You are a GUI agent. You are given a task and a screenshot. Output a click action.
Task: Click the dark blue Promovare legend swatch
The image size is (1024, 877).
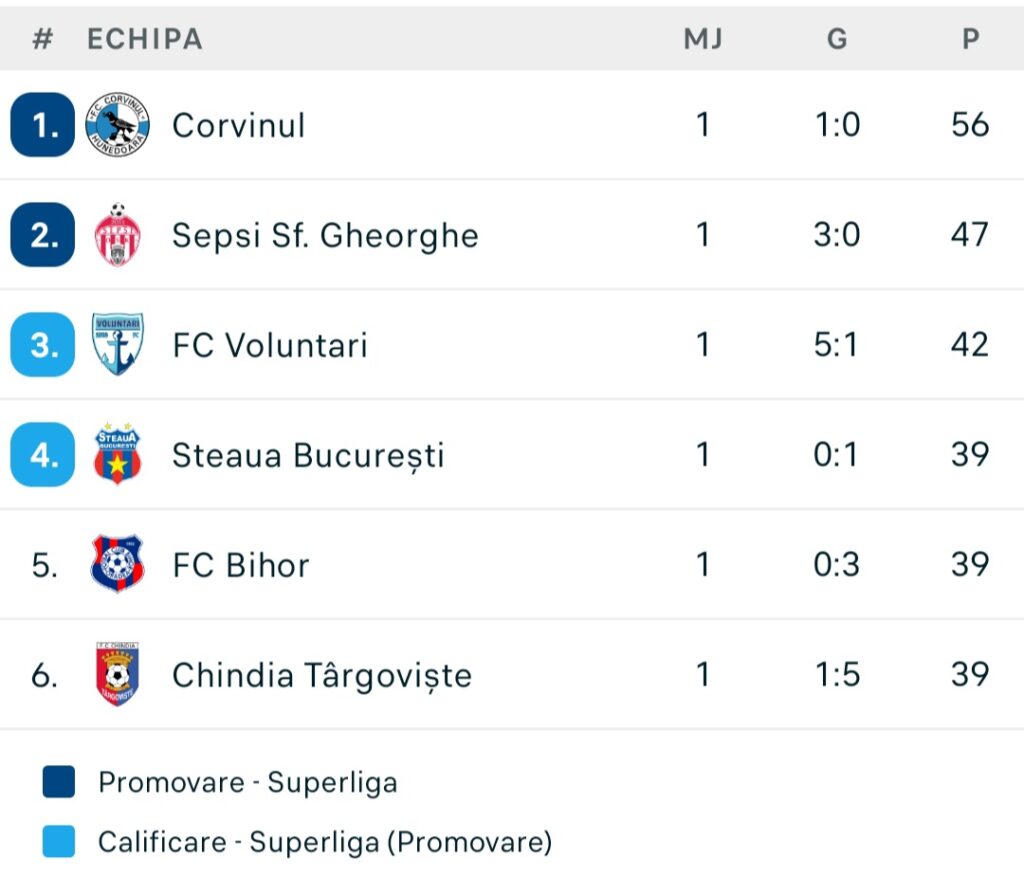pos(59,782)
